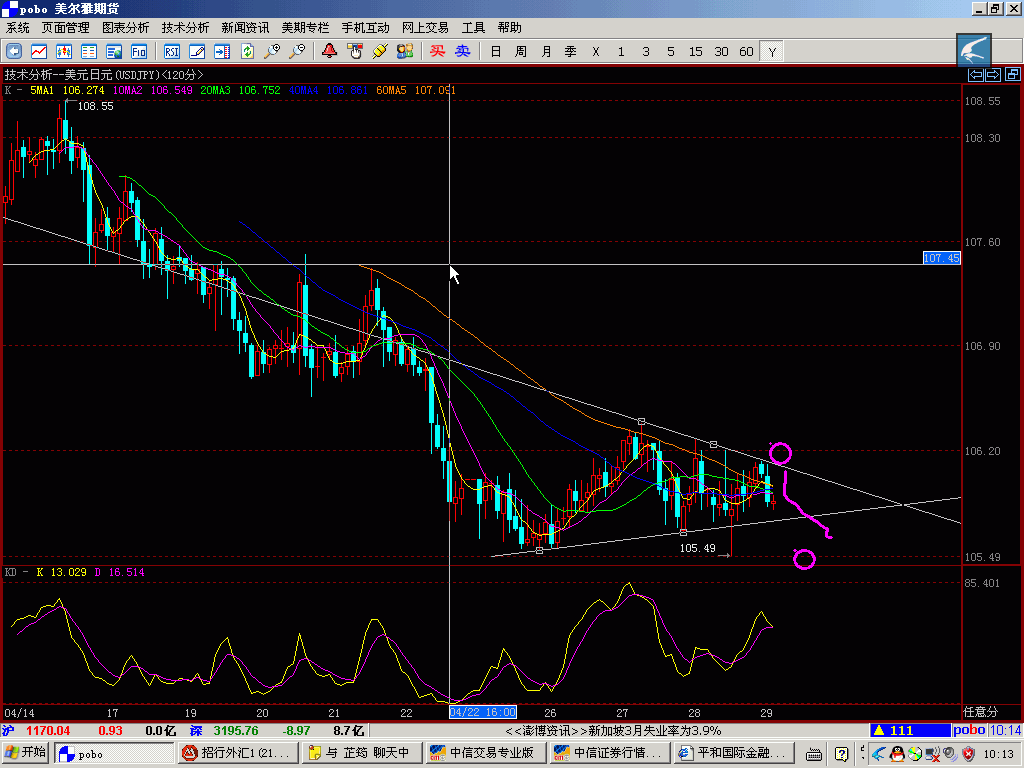
Task: Click the 60MA5 moving average label
Action: [x=391, y=90]
